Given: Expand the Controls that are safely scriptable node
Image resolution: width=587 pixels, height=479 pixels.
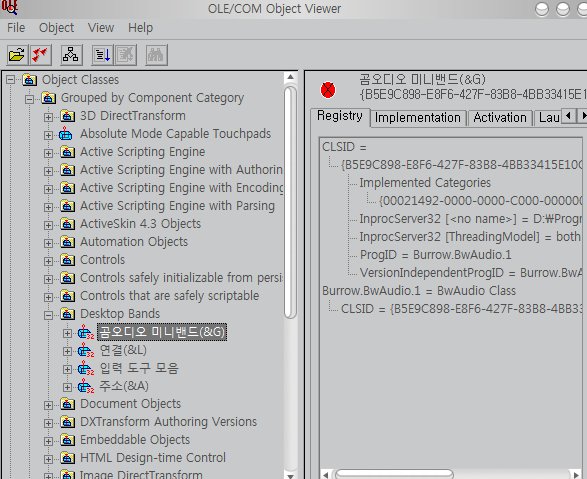Looking at the screenshot, I should 48,297.
